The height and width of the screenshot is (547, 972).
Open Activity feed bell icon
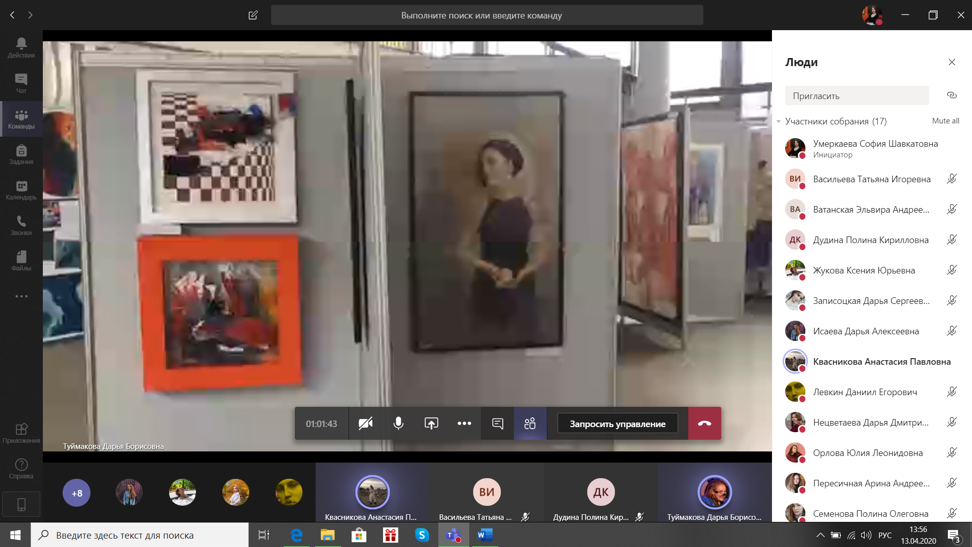[21, 47]
